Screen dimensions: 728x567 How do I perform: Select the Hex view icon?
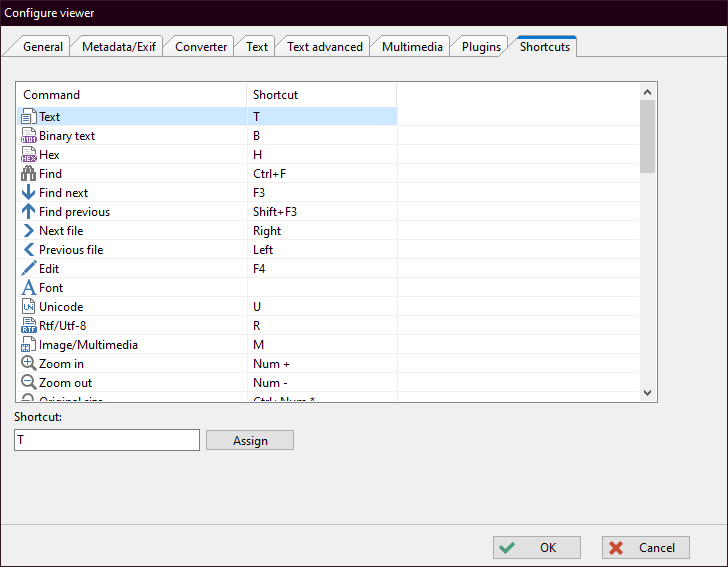coord(28,155)
